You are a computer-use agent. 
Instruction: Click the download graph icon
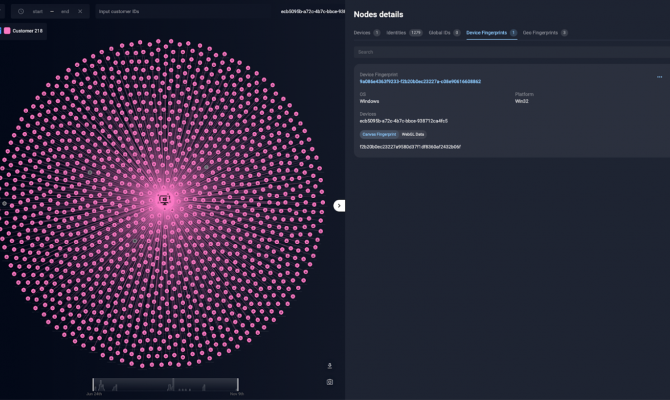point(329,366)
